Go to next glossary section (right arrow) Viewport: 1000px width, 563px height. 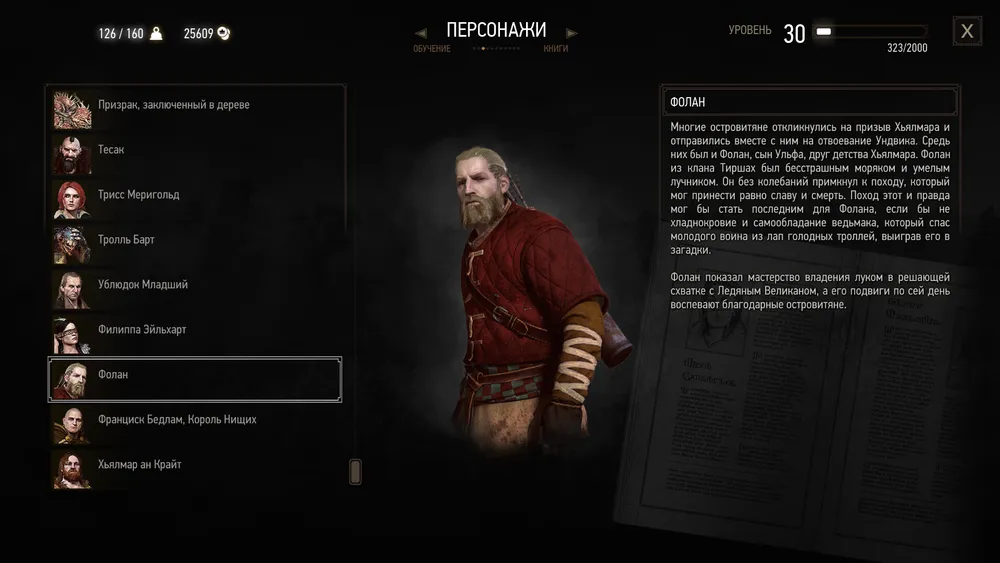[x=571, y=33]
